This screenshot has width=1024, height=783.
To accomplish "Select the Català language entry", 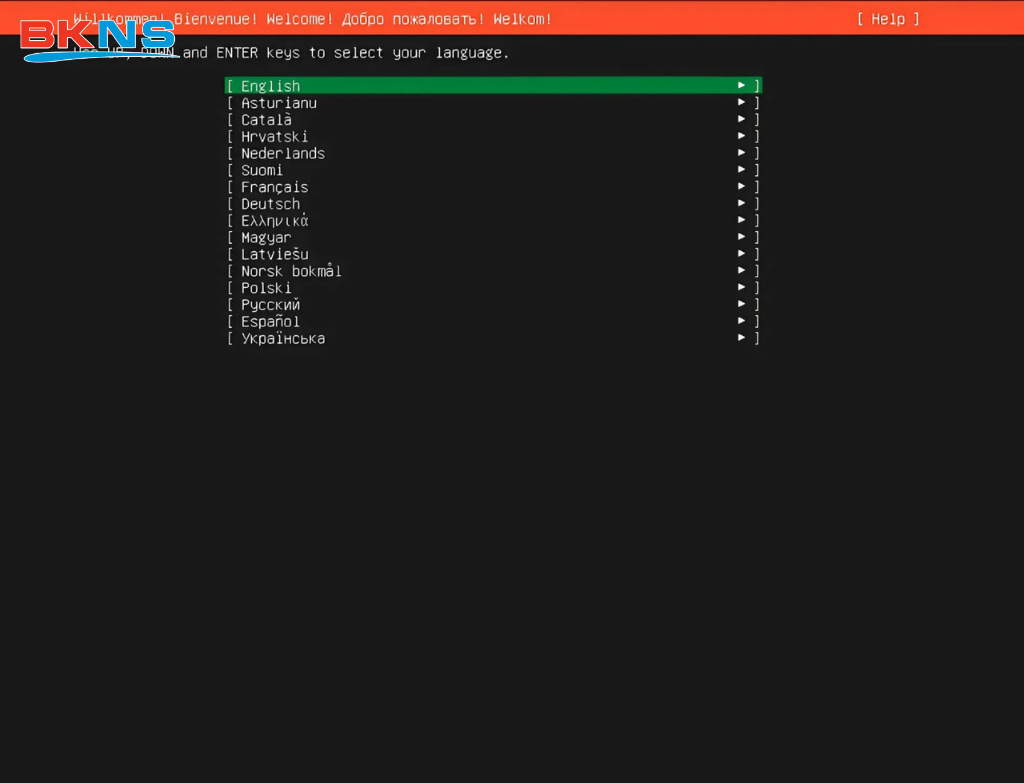I will [x=266, y=120].
